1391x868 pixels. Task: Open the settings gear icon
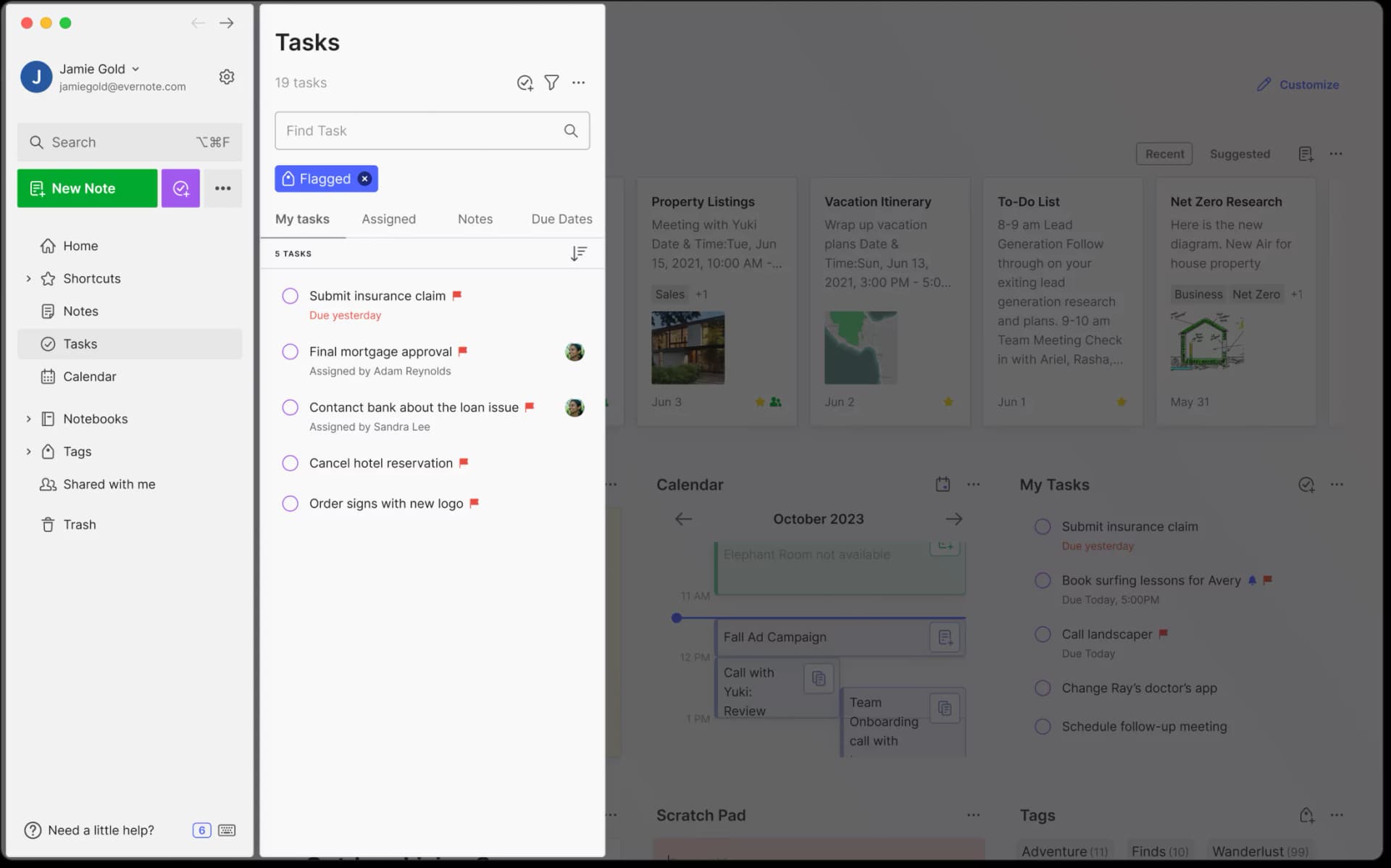coord(227,76)
